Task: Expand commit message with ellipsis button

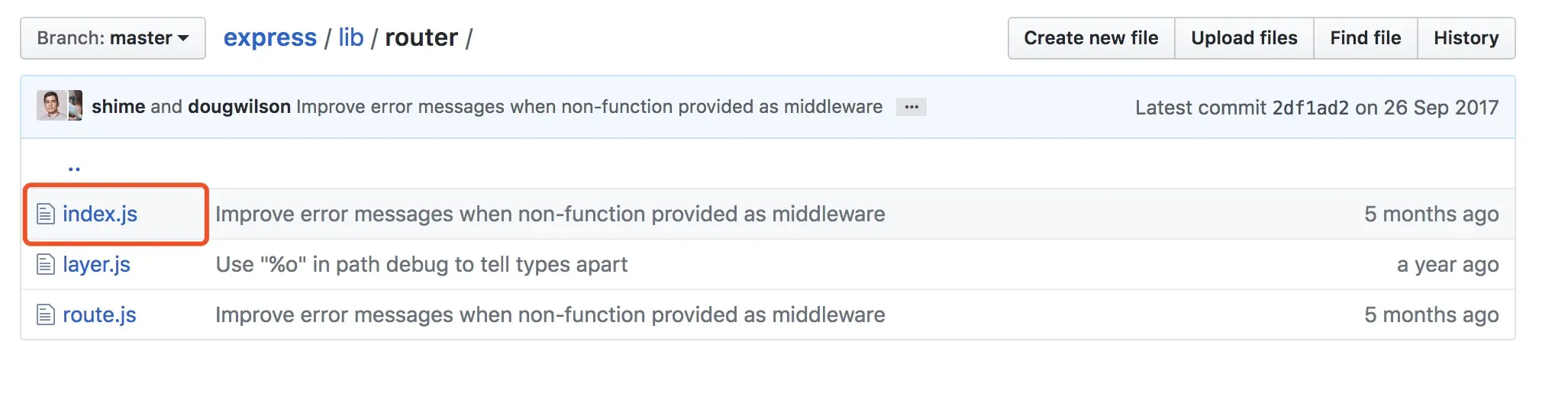Action: pyautogui.click(x=911, y=107)
